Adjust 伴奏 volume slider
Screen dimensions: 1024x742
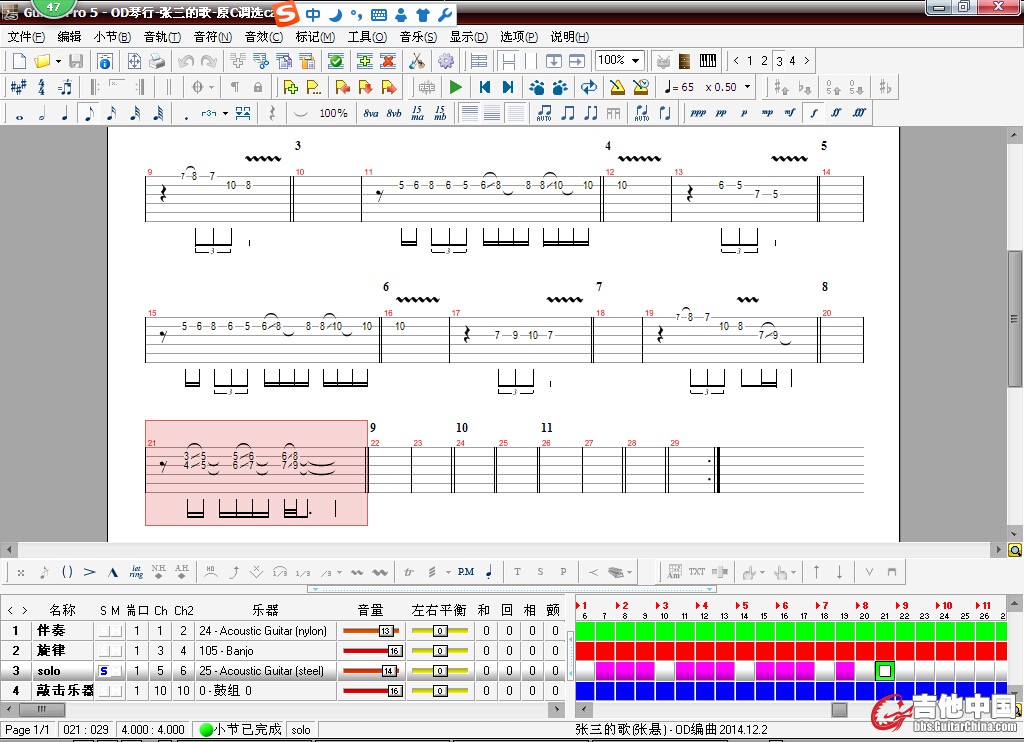(371, 631)
